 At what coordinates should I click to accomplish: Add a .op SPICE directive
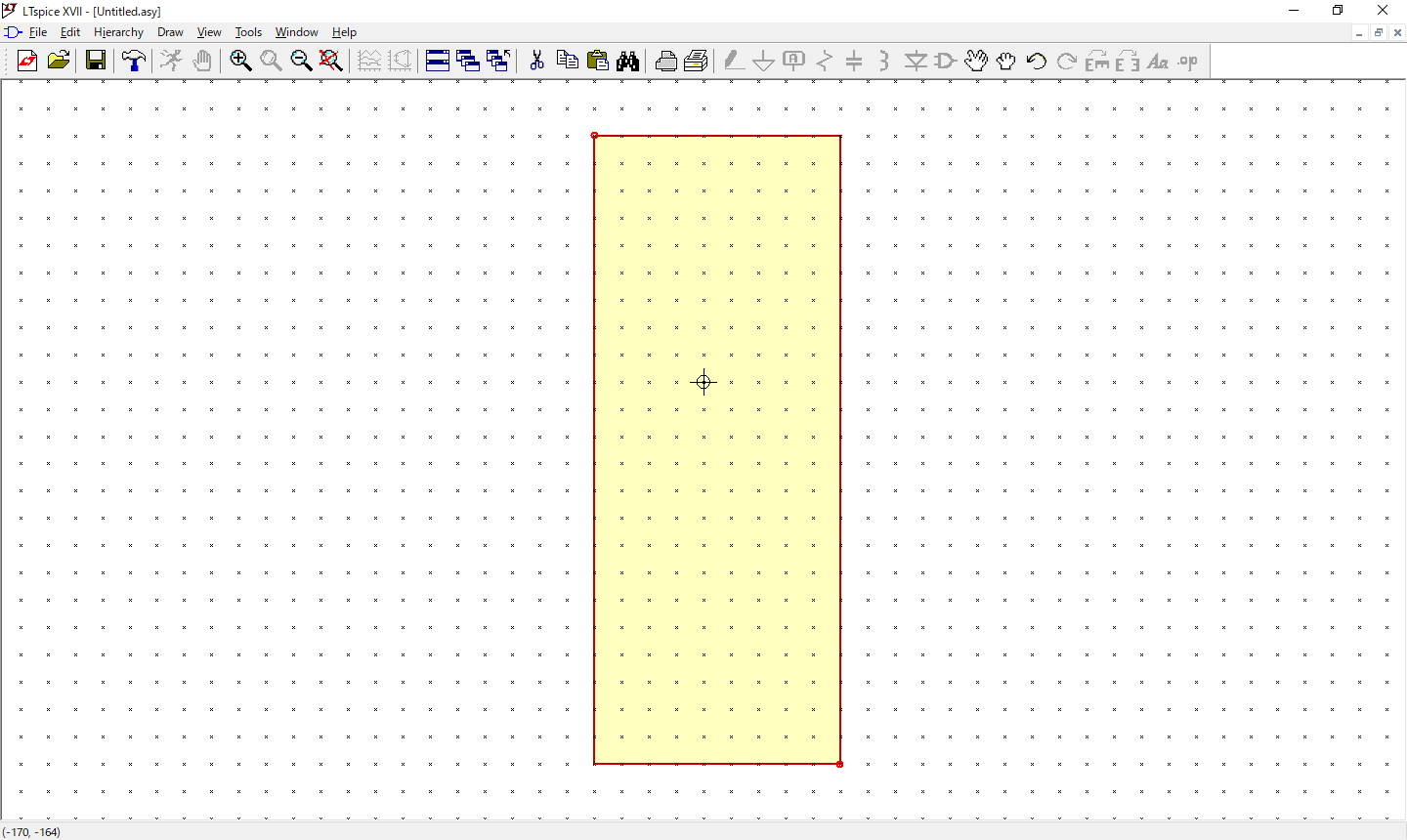(1186, 61)
